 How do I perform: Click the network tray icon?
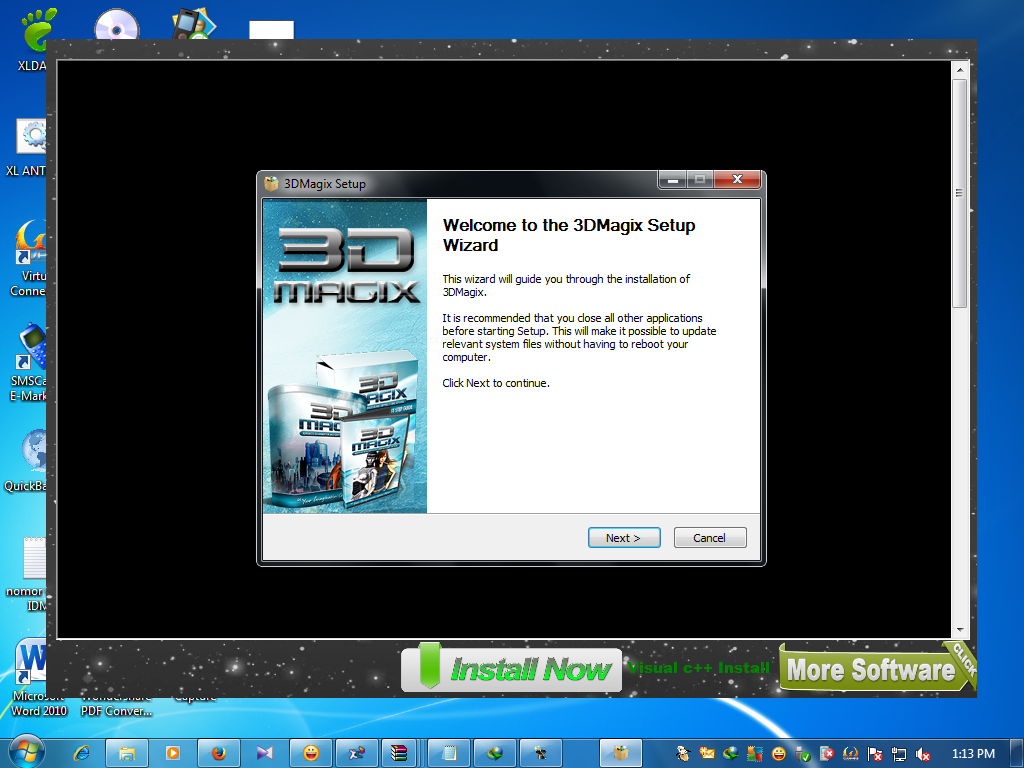pos(899,754)
